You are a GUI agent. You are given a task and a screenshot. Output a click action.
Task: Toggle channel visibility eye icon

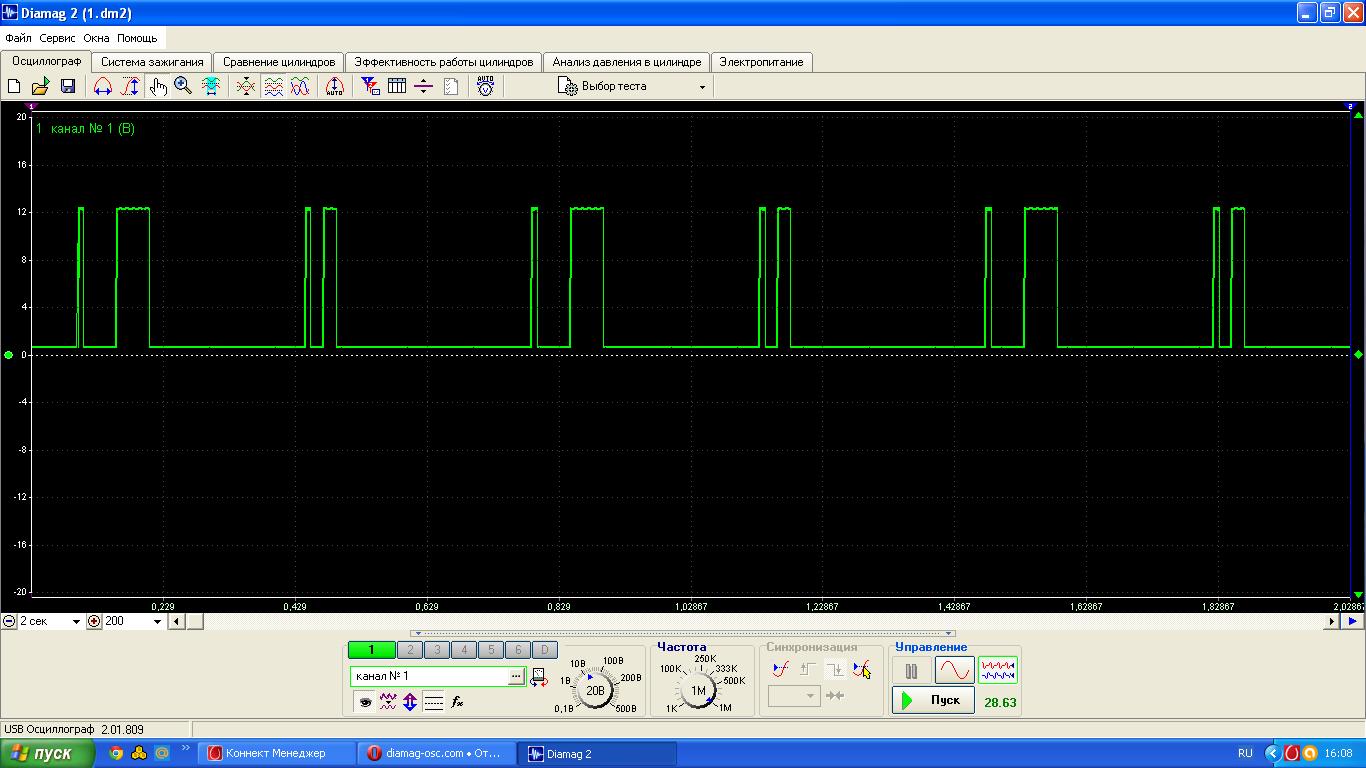coord(365,702)
